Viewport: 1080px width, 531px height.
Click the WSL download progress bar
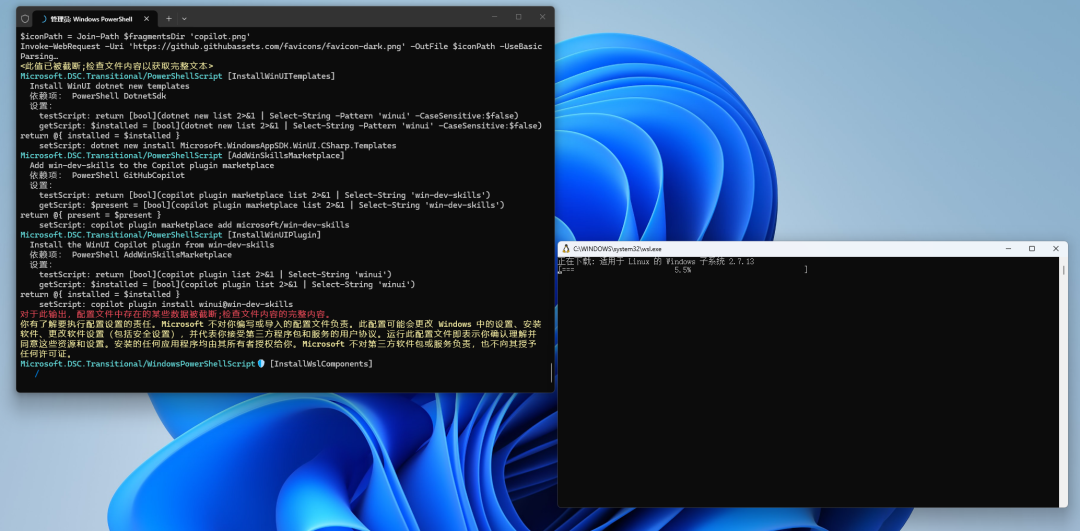pyautogui.click(x=683, y=271)
